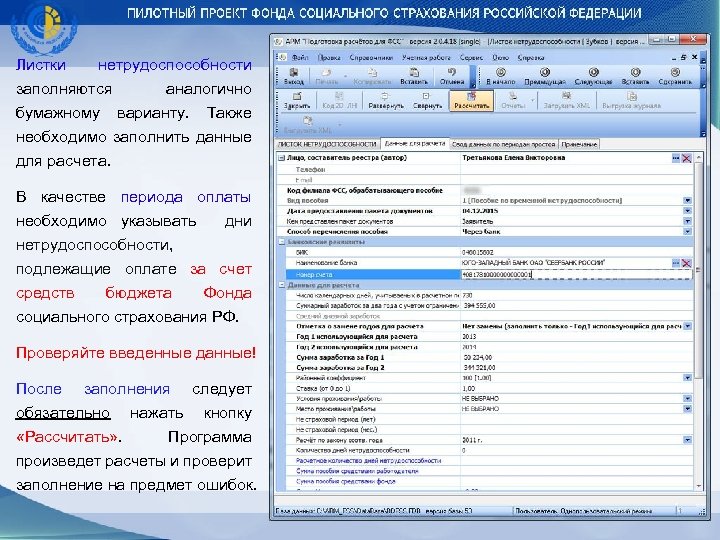Click the app icon left of the Файл menu

(x=281, y=57)
